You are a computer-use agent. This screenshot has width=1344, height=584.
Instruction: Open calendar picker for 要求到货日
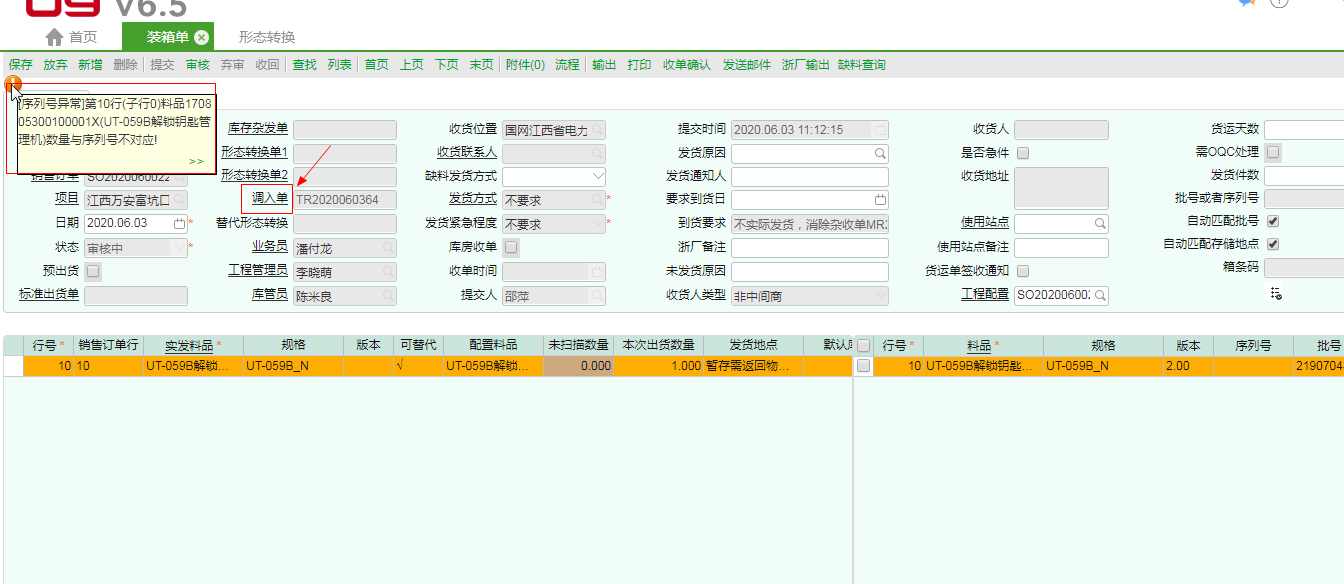coord(880,200)
